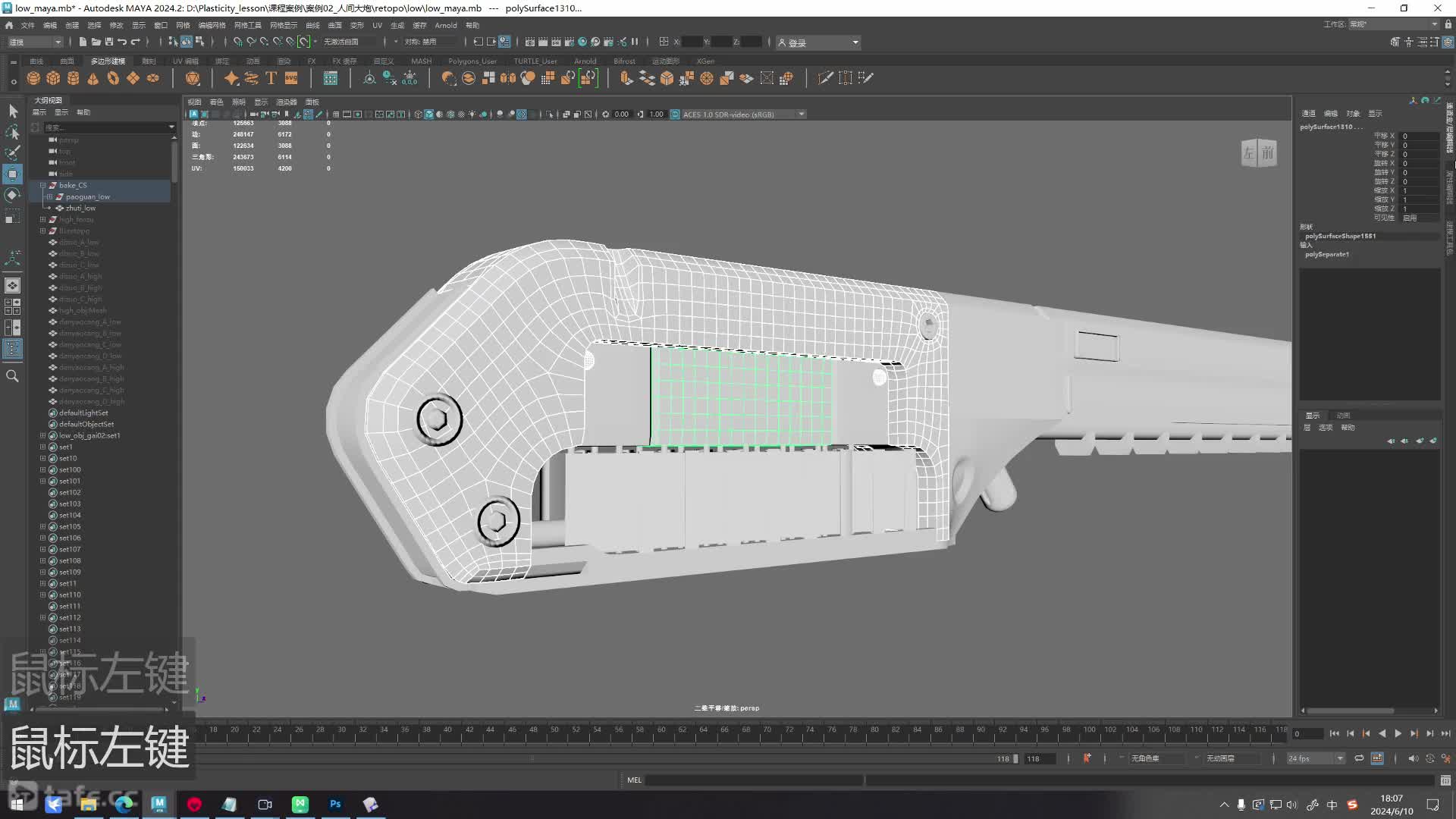The height and width of the screenshot is (819, 1456).
Task: Activate the Move tool in the toolbox
Action: pyautogui.click(x=13, y=174)
